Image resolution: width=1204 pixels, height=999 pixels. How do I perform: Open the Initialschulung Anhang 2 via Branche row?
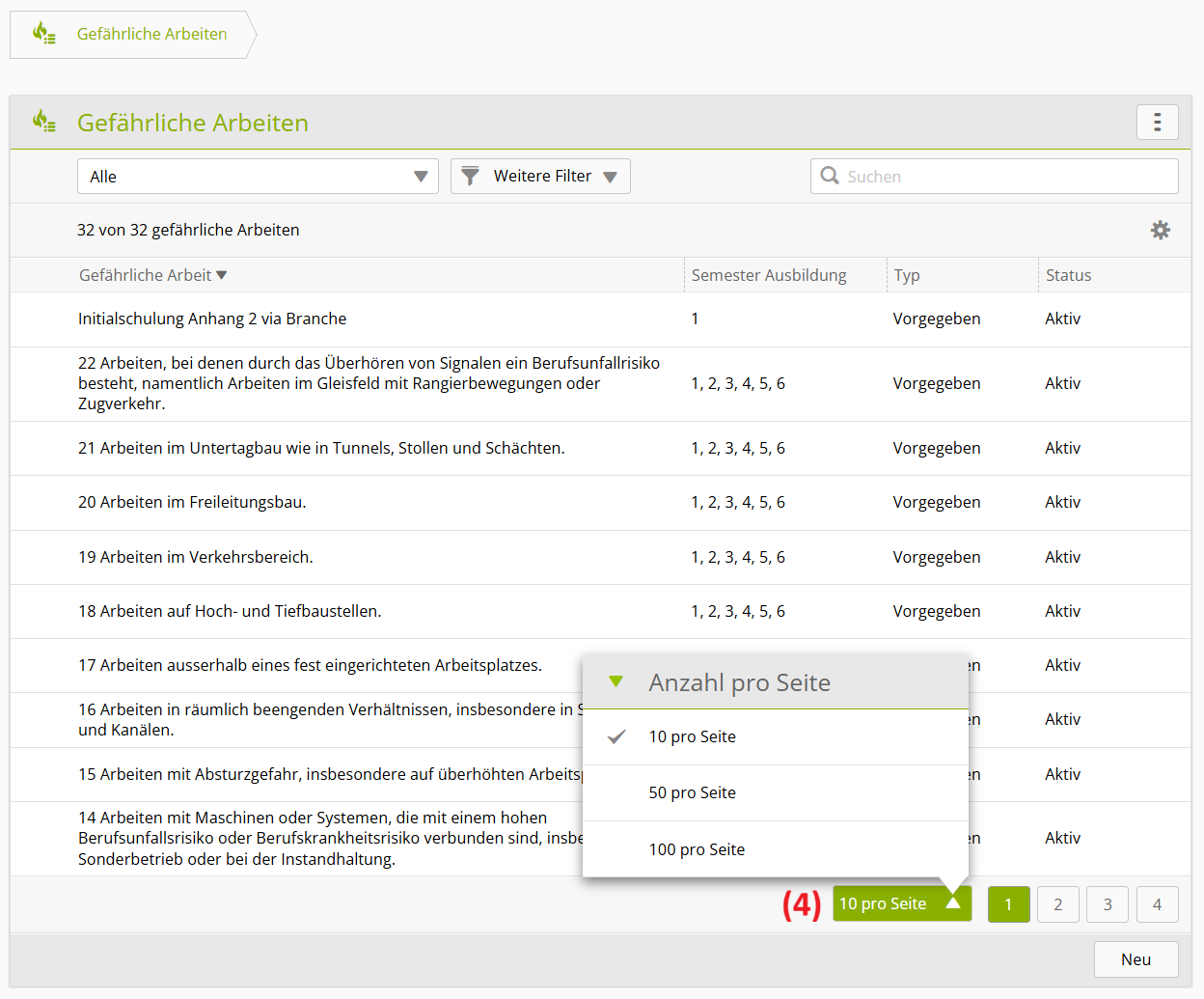pos(212,319)
